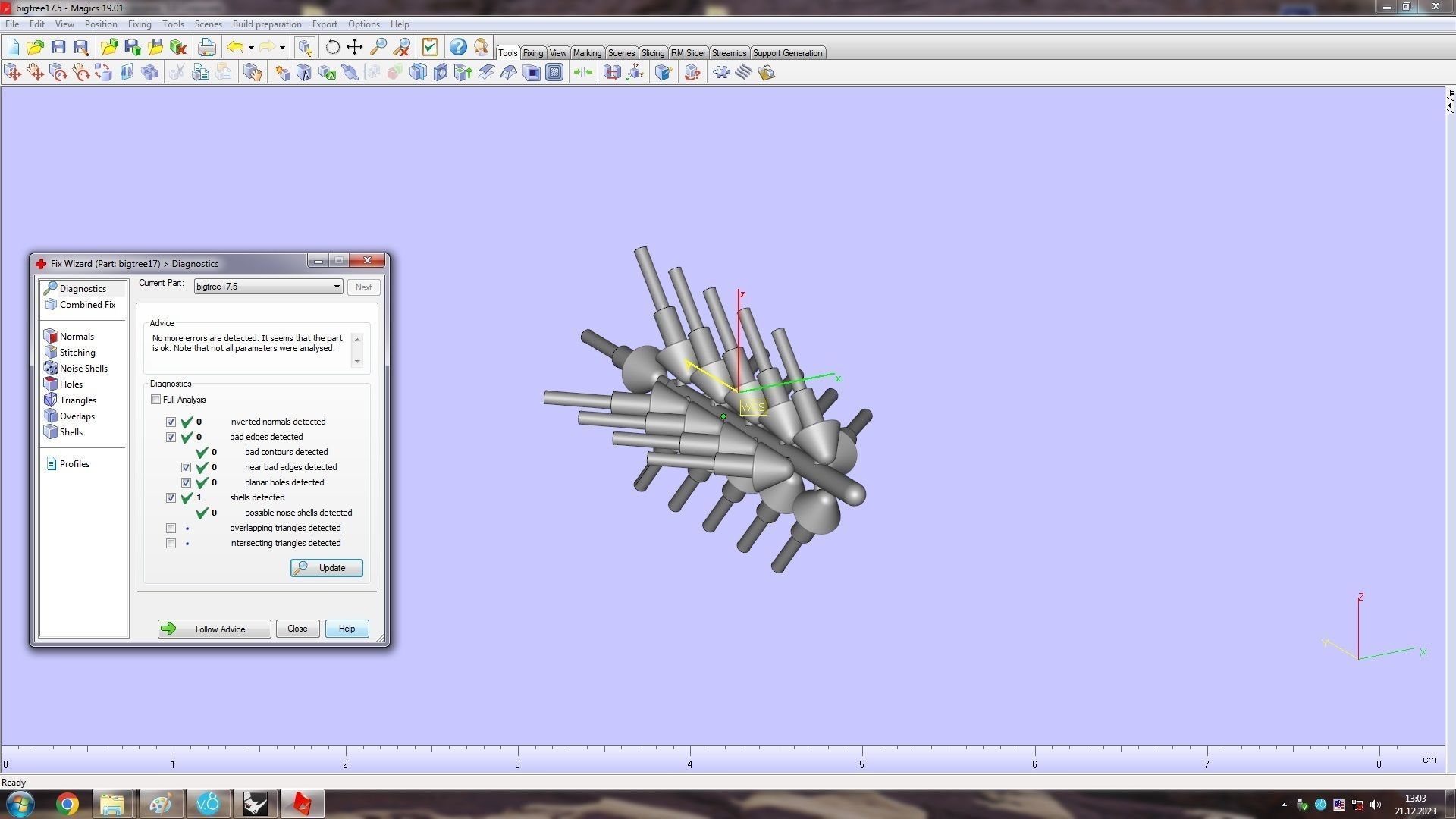The width and height of the screenshot is (1456, 819).
Task: Open the Undo history dropdown arrow
Action: click(x=251, y=48)
